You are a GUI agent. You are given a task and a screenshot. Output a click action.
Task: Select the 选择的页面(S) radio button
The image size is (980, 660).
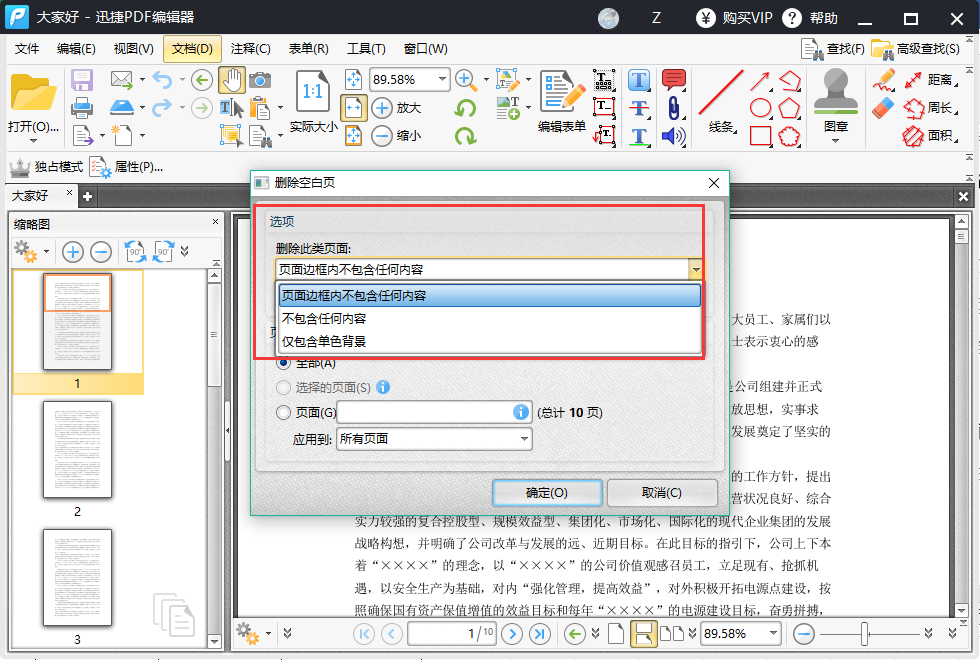click(x=284, y=388)
